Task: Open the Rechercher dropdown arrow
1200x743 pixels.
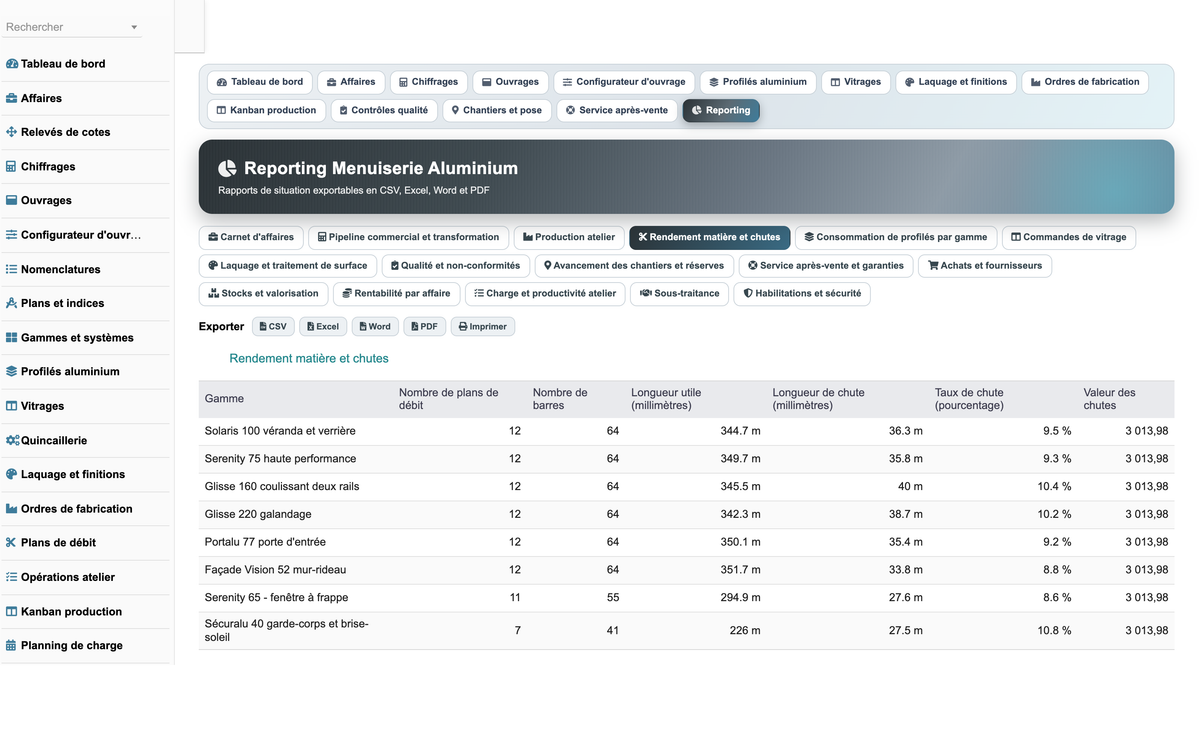Action: pyautogui.click(x=134, y=27)
